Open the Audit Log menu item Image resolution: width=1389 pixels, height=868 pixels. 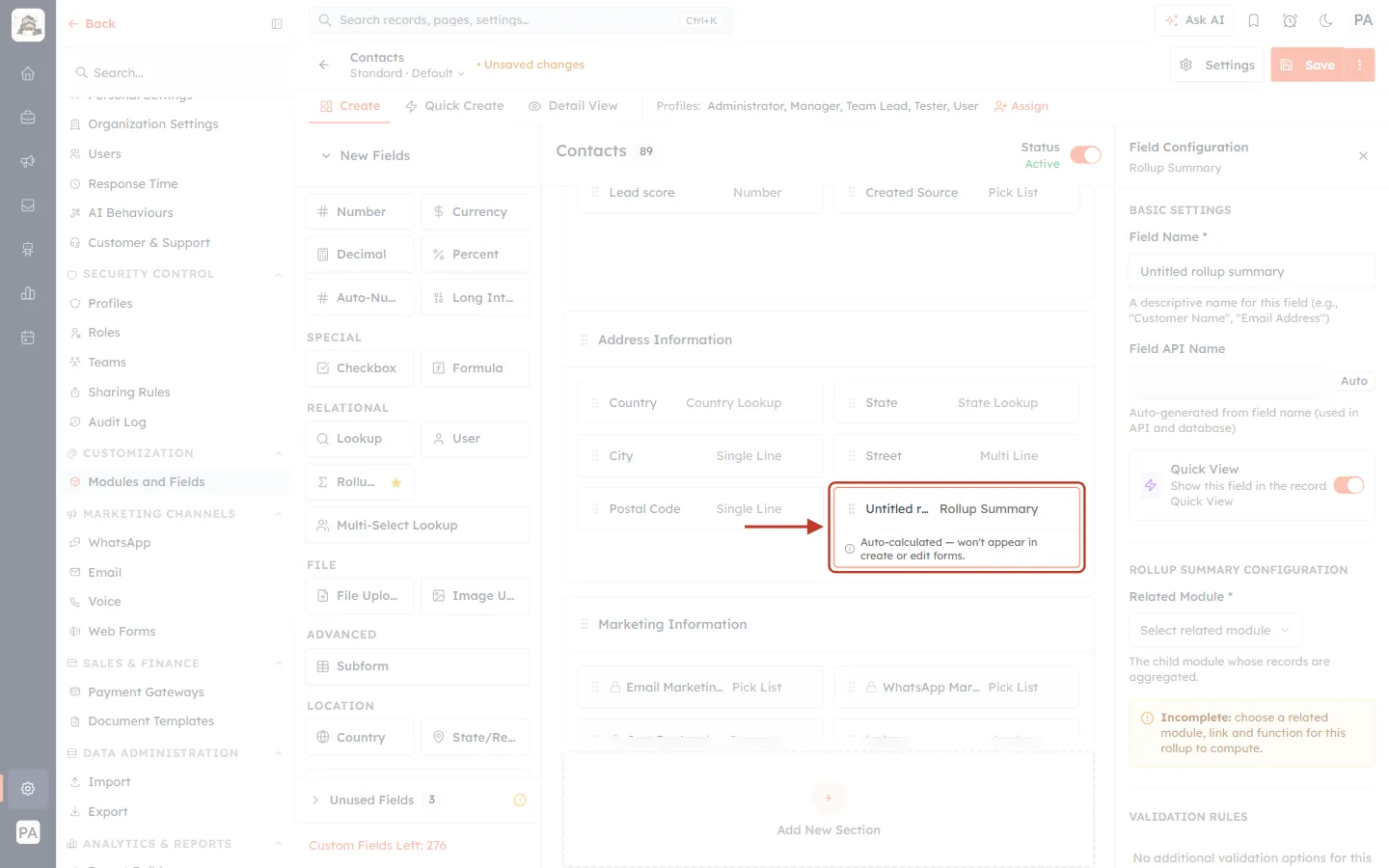point(117,422)
